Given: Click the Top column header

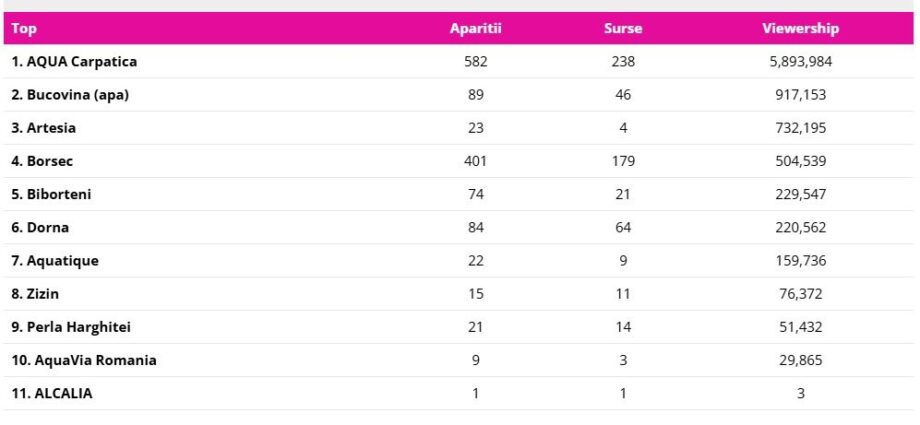Looking at the screenshot, I should click(x=24, y=29).
